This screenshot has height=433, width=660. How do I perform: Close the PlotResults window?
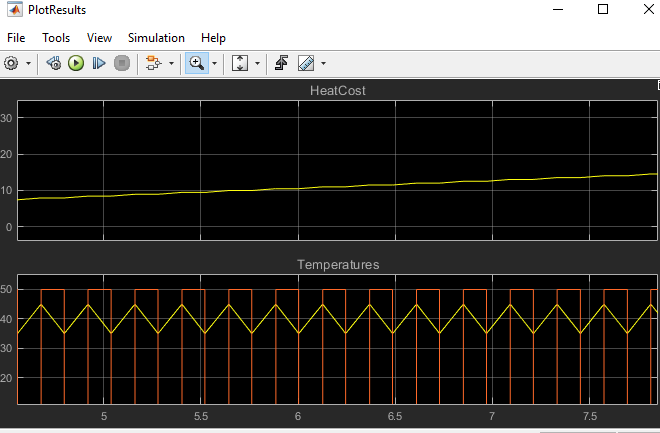(649, 9)
